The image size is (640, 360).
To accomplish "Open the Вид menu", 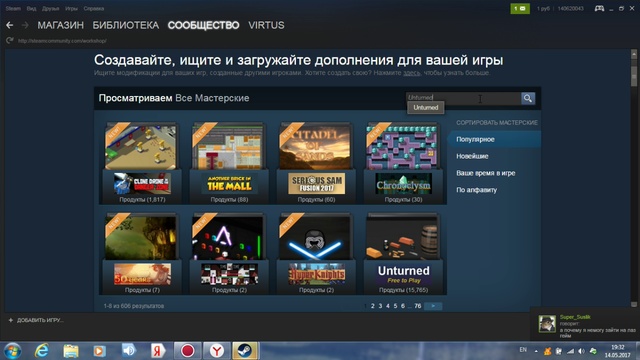I will click(31, 9).
